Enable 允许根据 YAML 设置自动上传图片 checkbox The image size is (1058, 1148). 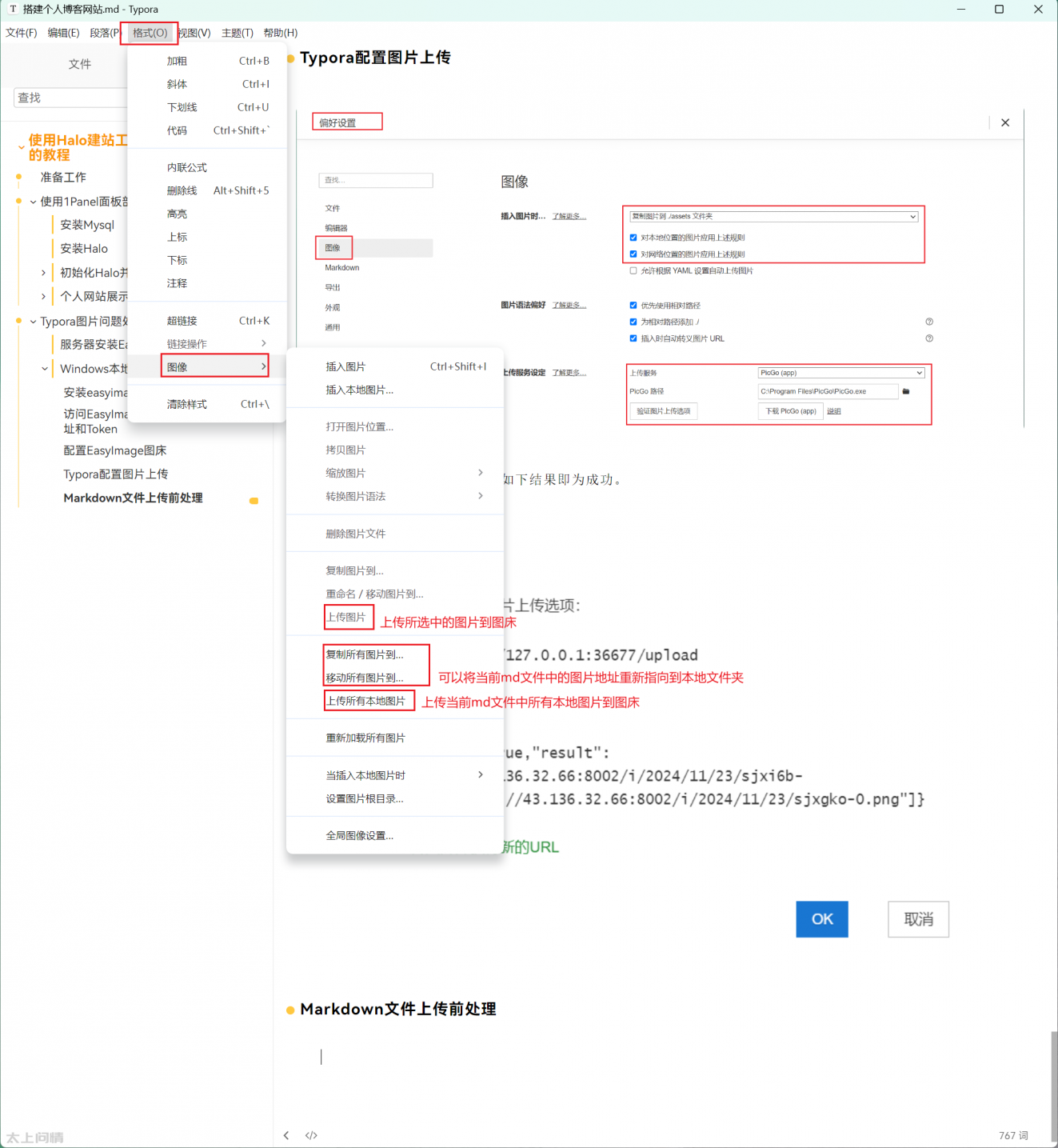(x=633, y=270)
